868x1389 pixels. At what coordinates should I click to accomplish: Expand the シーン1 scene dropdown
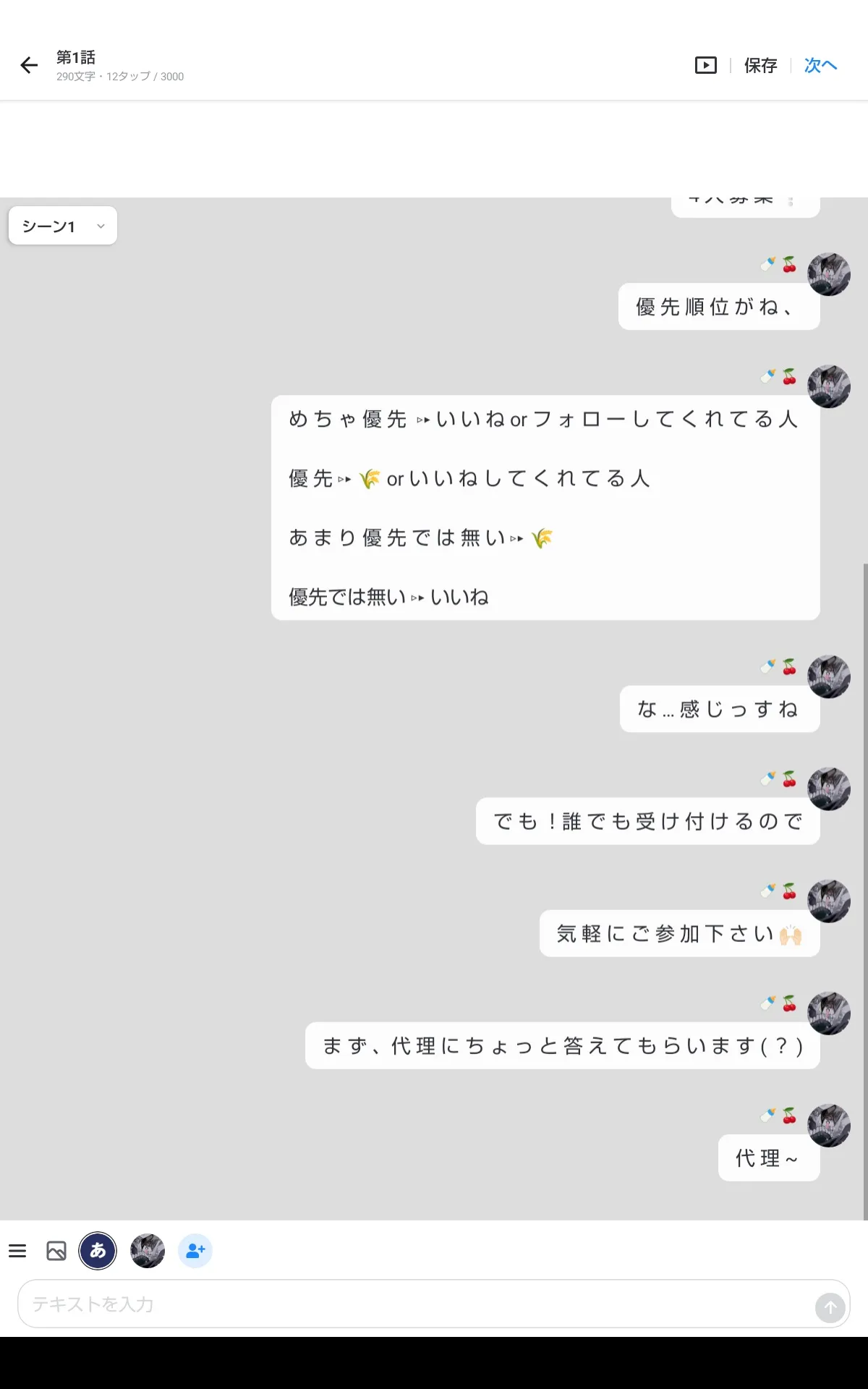point(63,226)
